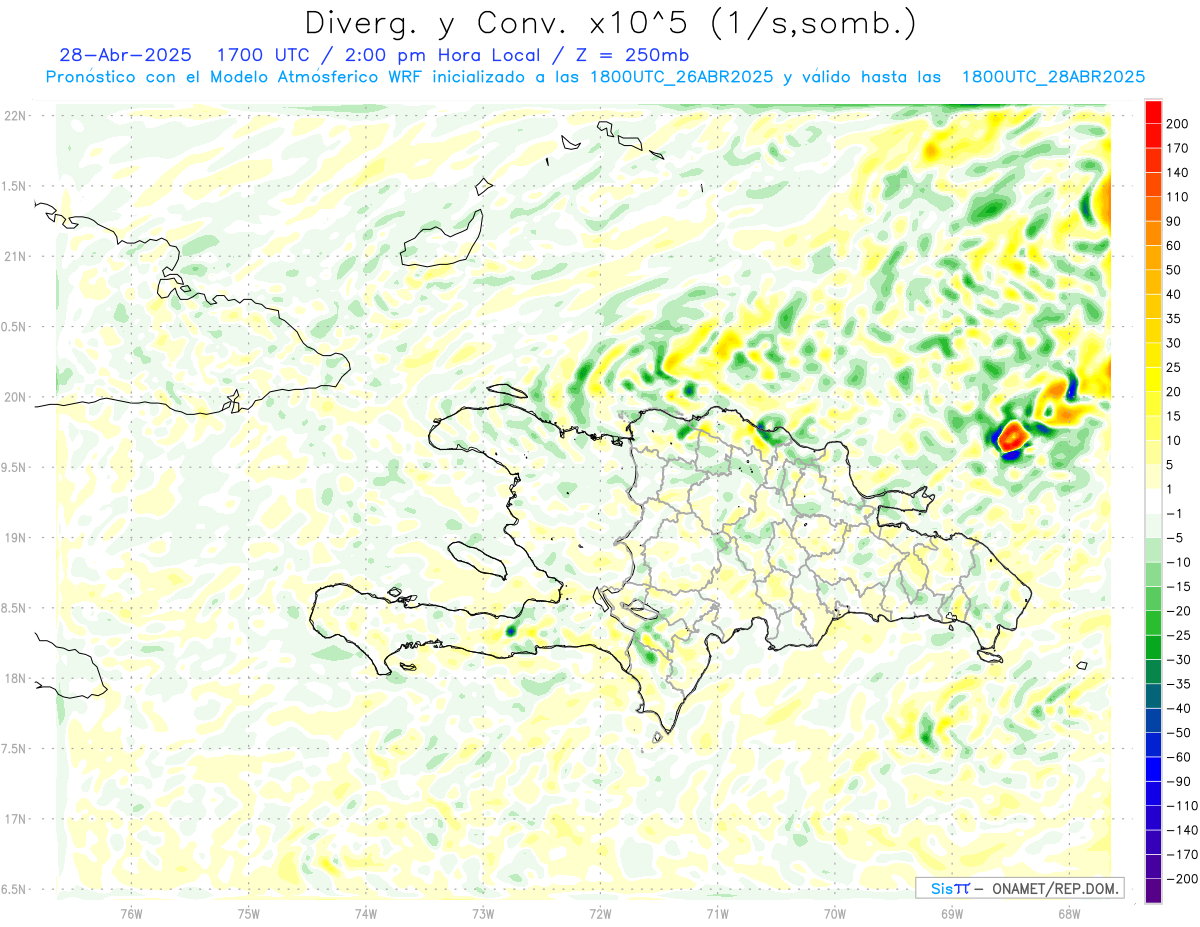
Task: Click the negative -40 colorbar value
Action: tap(1180, 708)
